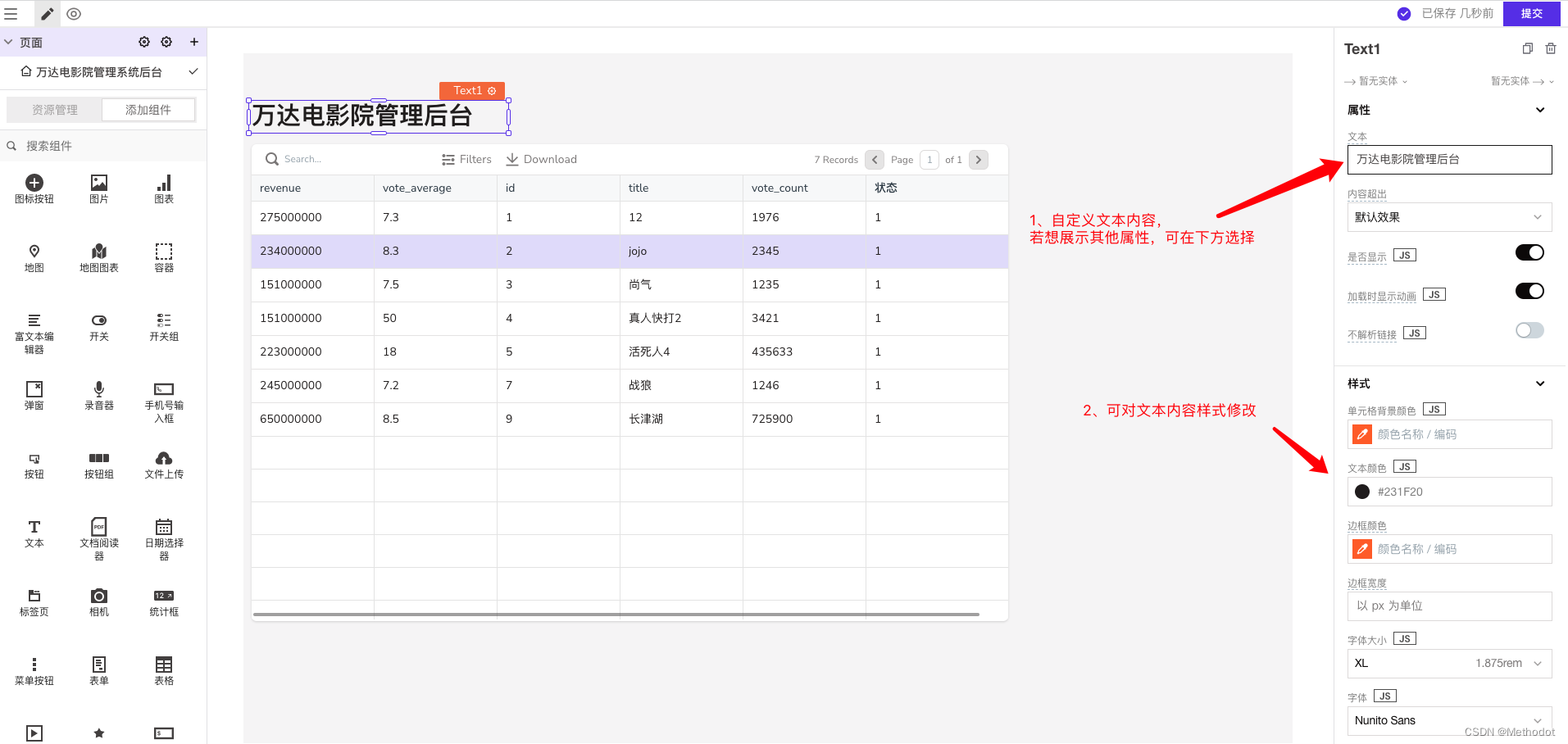The image size is (1568, 744).
Task: Duplicate Text1 with the copy icon
Action: tap(1528, 48)
